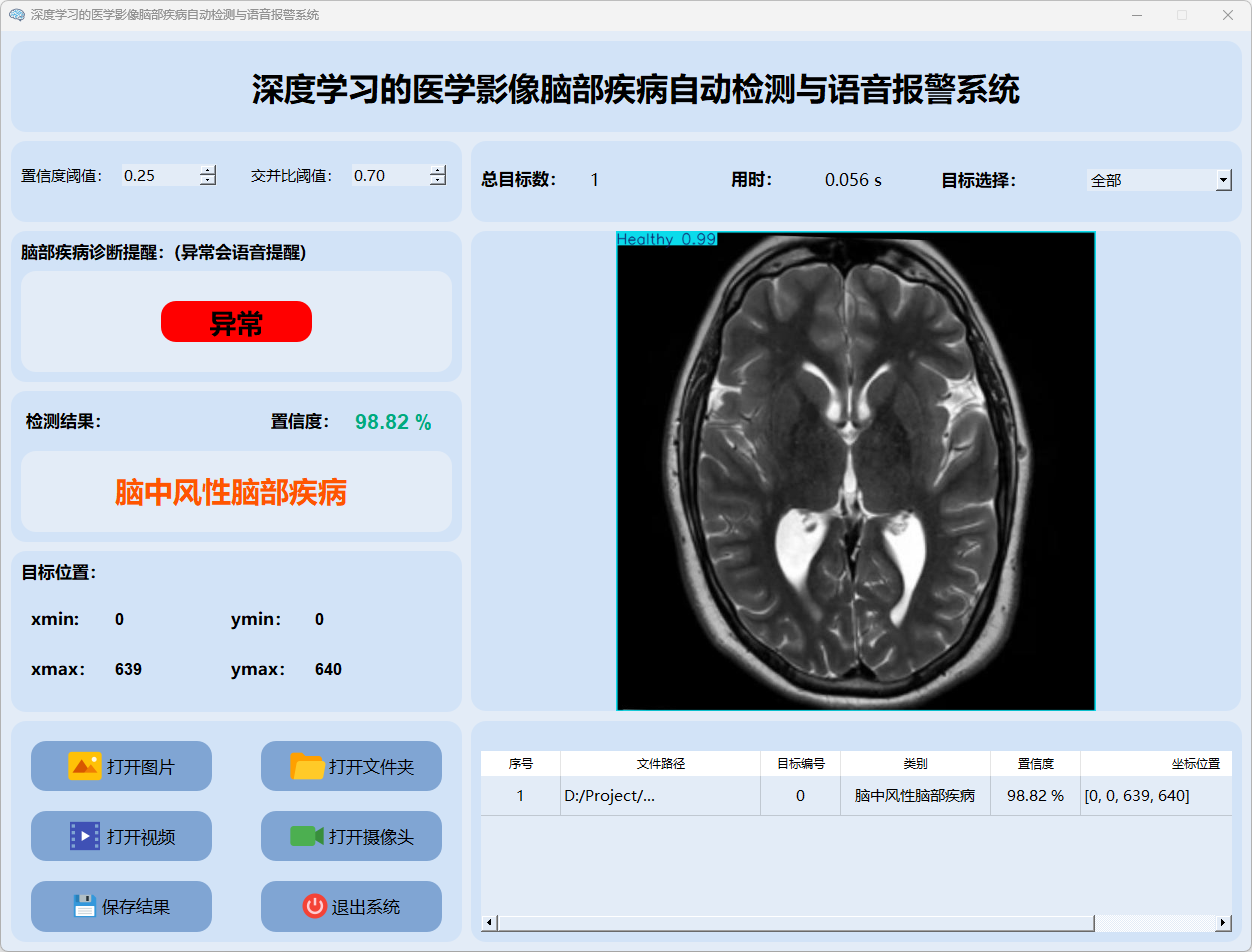Click the 脑中风性脑部疾病 result label
Viewport: 1252px width, 952px height.
click(231, 492)
